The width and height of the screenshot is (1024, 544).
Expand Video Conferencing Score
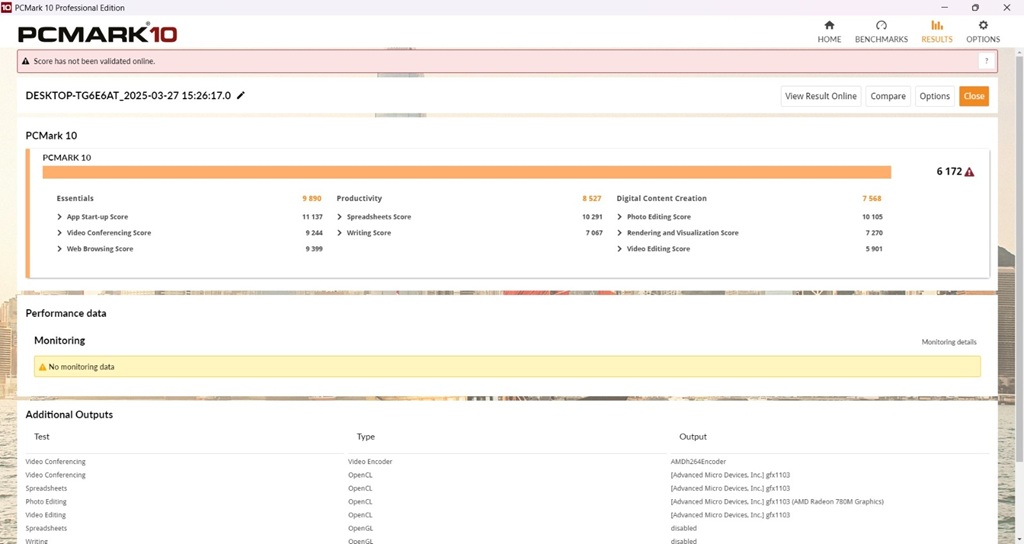click(x=59, y=232)
